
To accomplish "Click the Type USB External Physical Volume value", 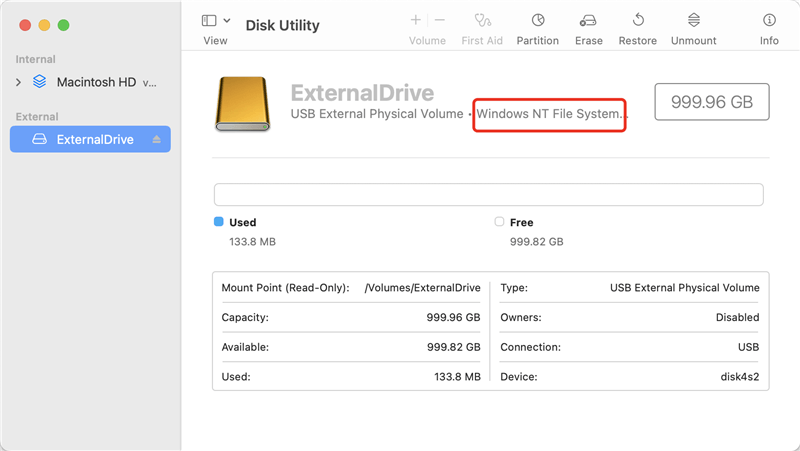I will pyautogui.click(x=685, y=288).
